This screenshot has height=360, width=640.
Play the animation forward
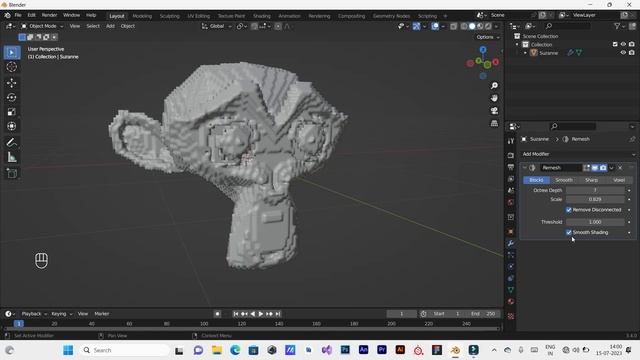pyautogui.click(x=261, y=314)
